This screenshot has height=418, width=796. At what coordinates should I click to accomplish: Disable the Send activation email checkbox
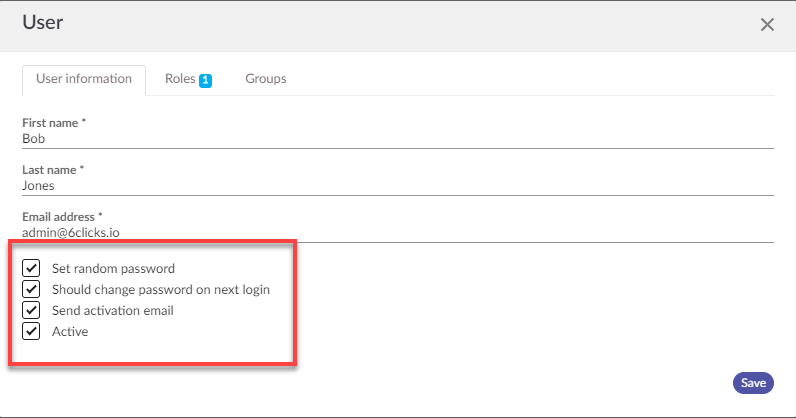pos(31,310)
